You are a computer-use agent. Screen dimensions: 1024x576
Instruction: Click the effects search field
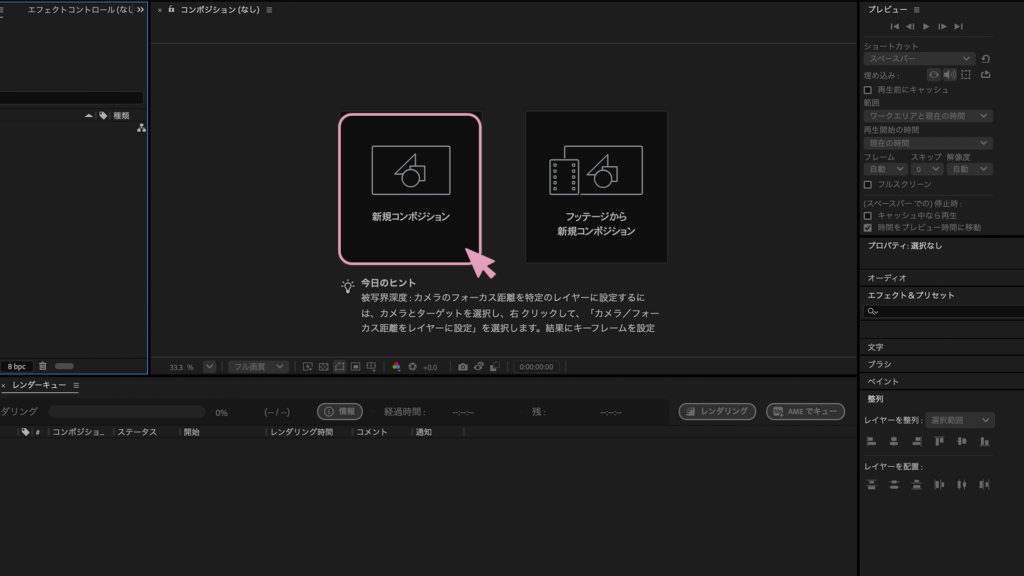coord(944,312)
